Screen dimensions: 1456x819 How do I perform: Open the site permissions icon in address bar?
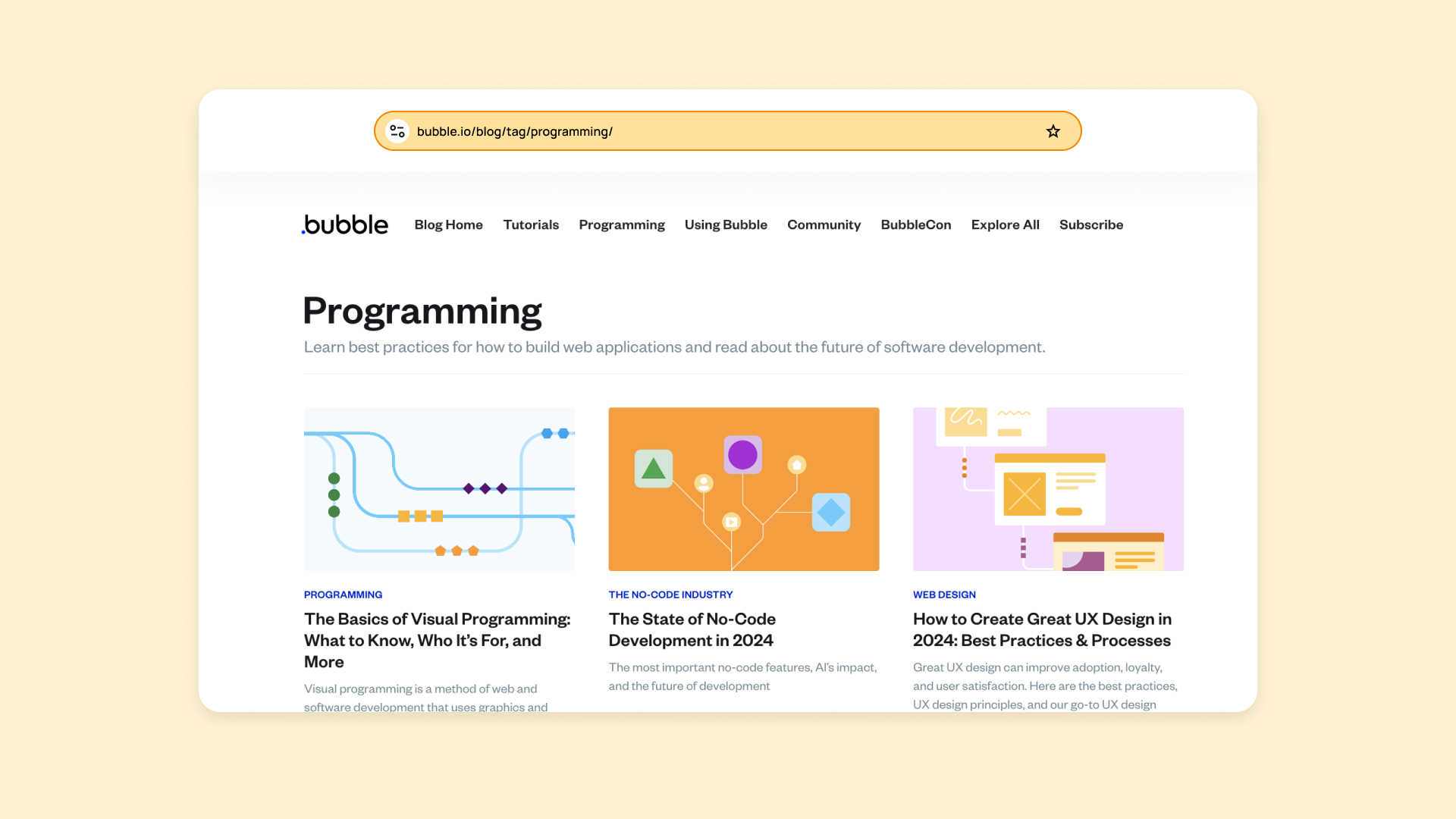(397, 130)
